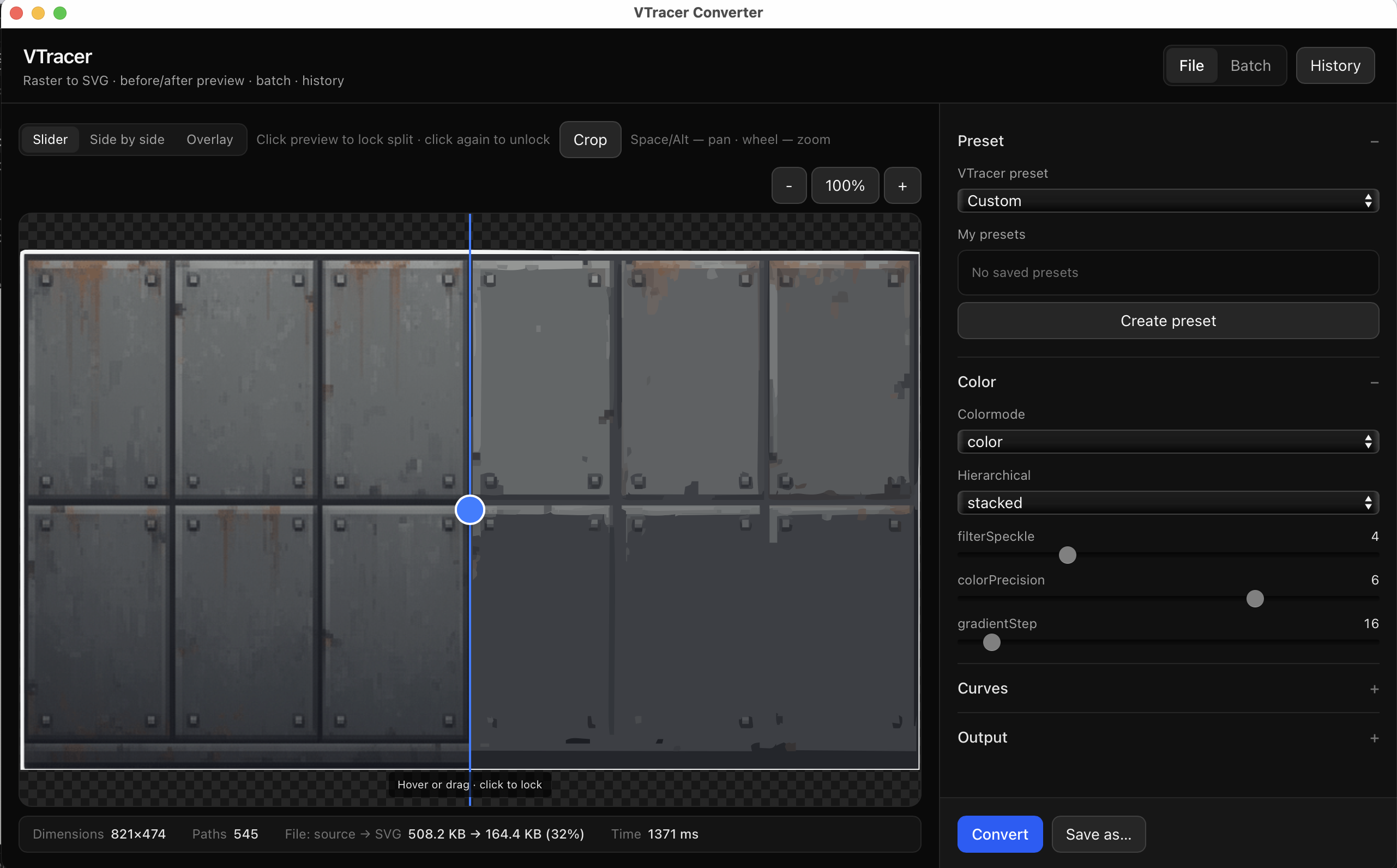The image size is (1397, 868).
Task: Activate the Crop tool
Action: [590, 140]
